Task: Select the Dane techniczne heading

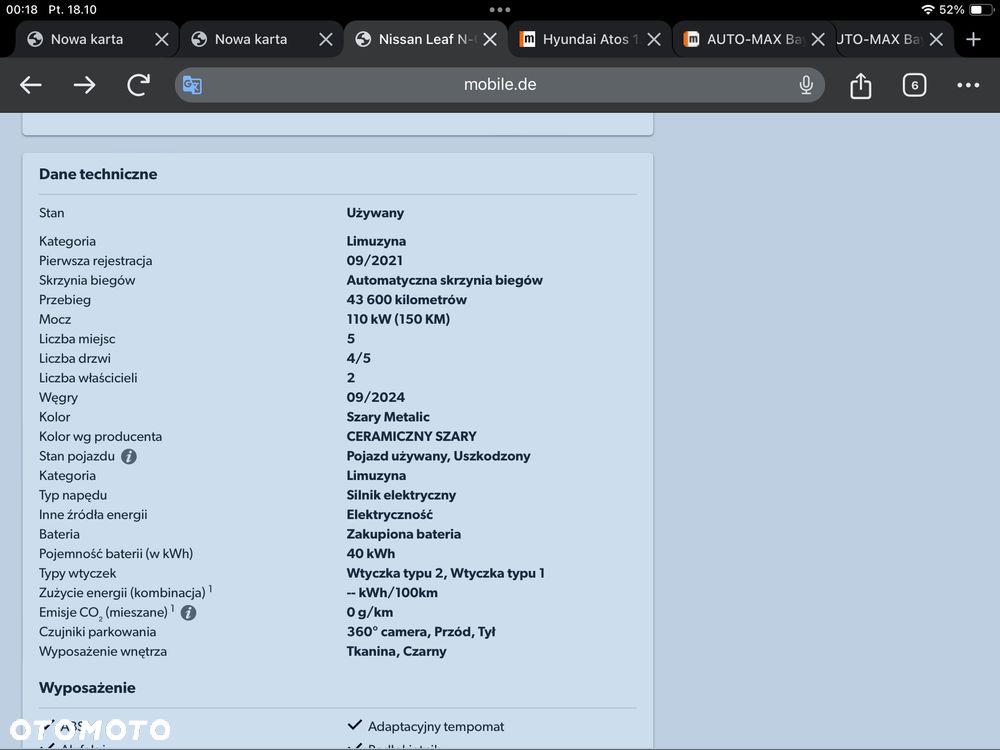Action: pos(98,174)
